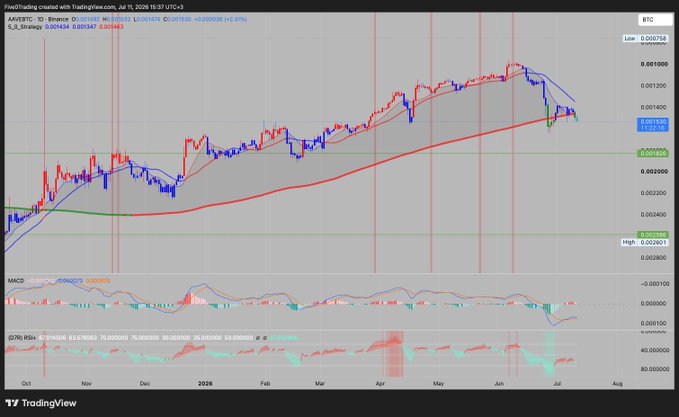679x417 pixels.
Task: Click the Apr label on time axis
Action: 380,384
